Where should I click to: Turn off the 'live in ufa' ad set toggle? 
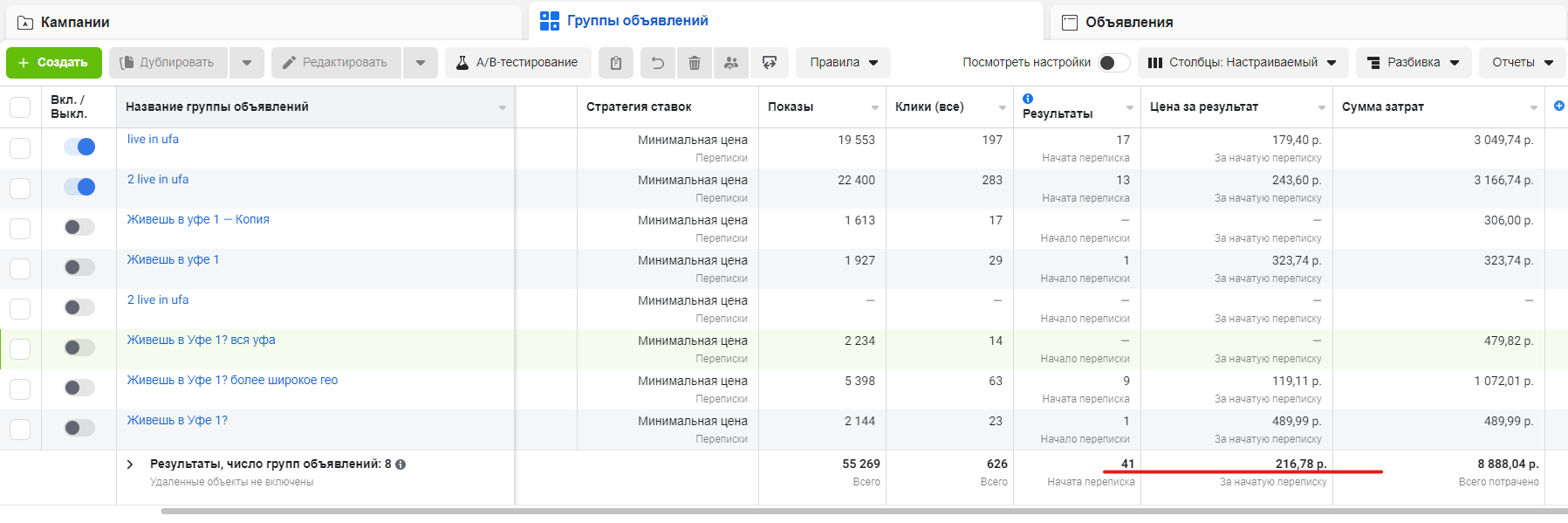click(x=79, y=147)
